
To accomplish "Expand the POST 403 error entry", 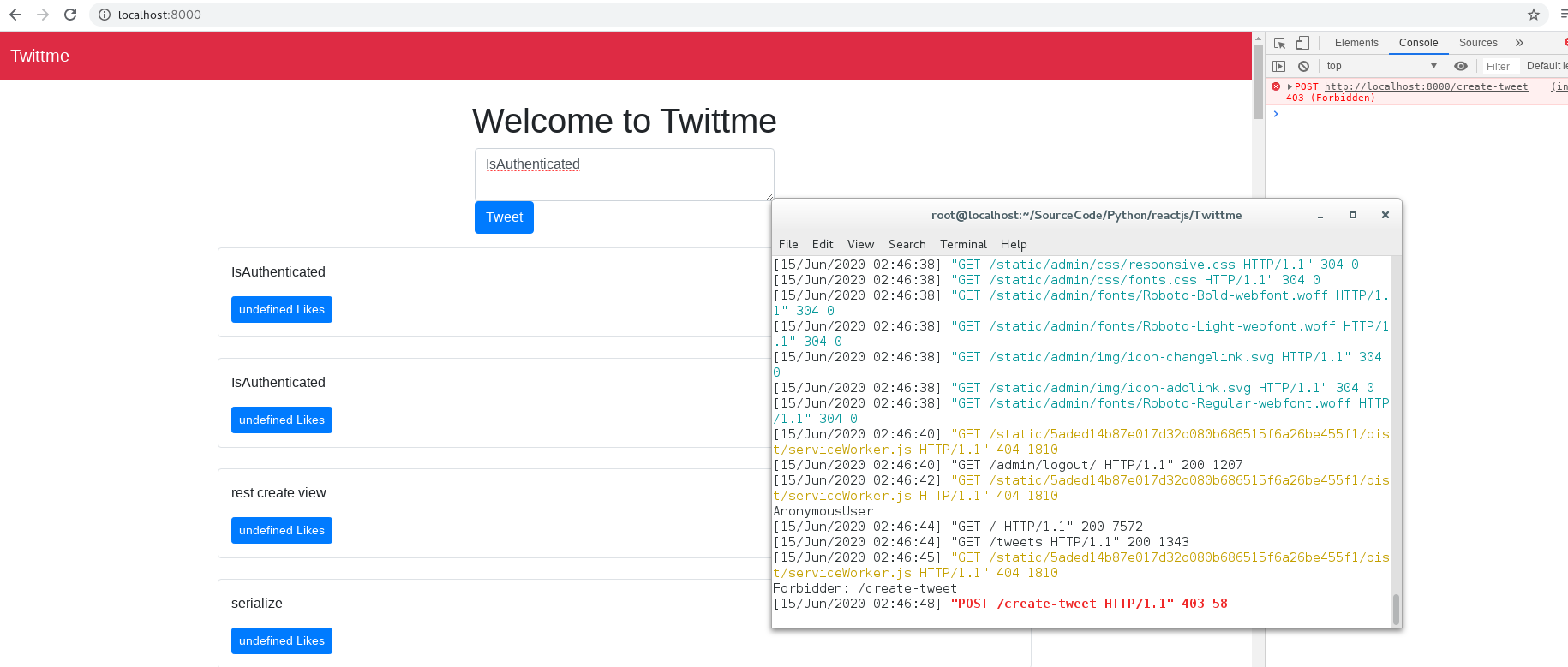I will coord(1290,86).
